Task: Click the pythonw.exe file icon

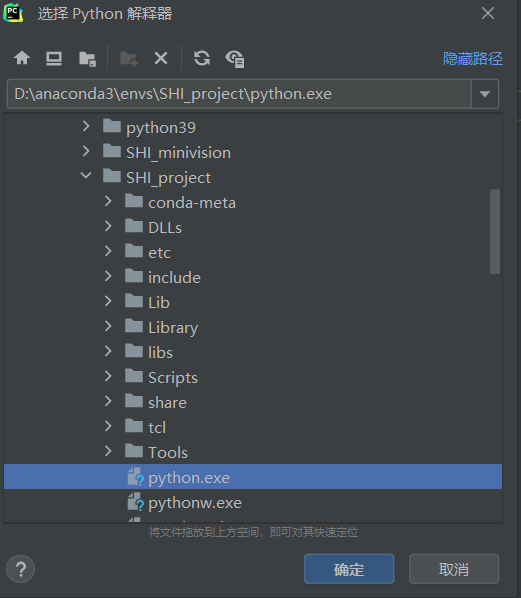Action: click(x=135, y=502)
